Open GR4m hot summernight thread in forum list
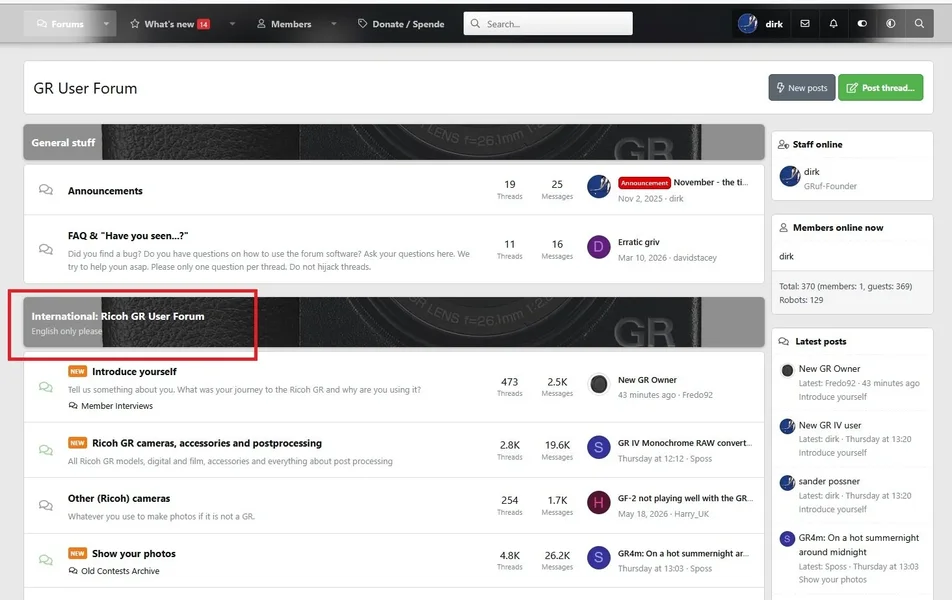Screen dimensions: 952x600 coord(683,553)
